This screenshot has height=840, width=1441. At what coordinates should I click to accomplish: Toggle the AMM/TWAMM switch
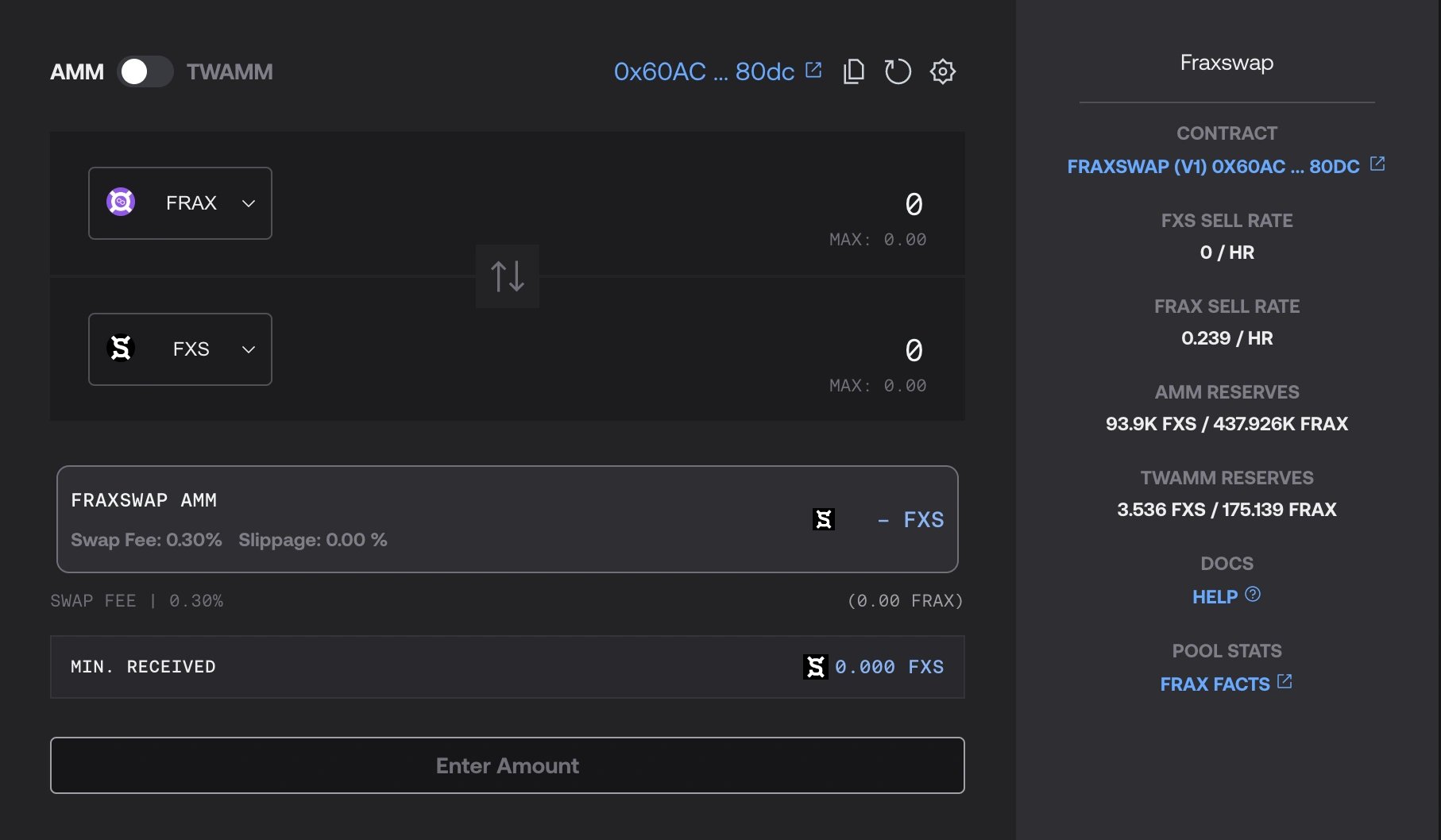(145, 71)
